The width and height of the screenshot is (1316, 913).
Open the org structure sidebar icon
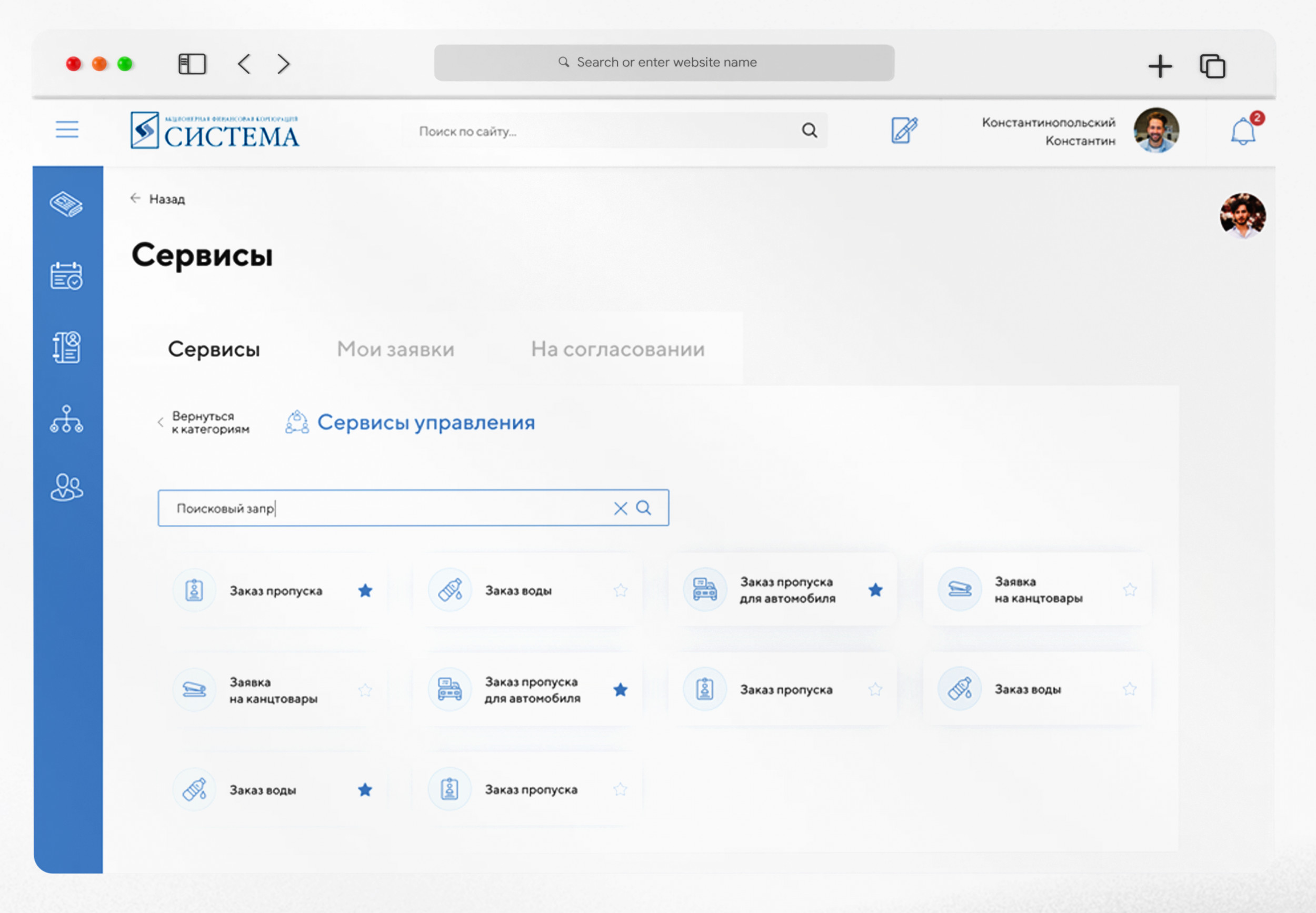tap(66, 419)
